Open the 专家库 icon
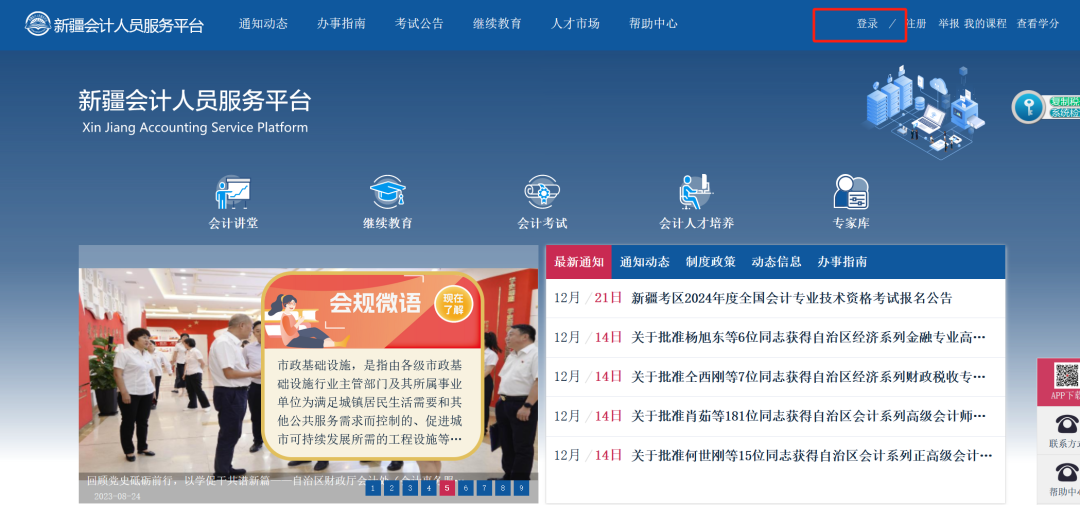1080x505 pixels. tap(851, 192)
